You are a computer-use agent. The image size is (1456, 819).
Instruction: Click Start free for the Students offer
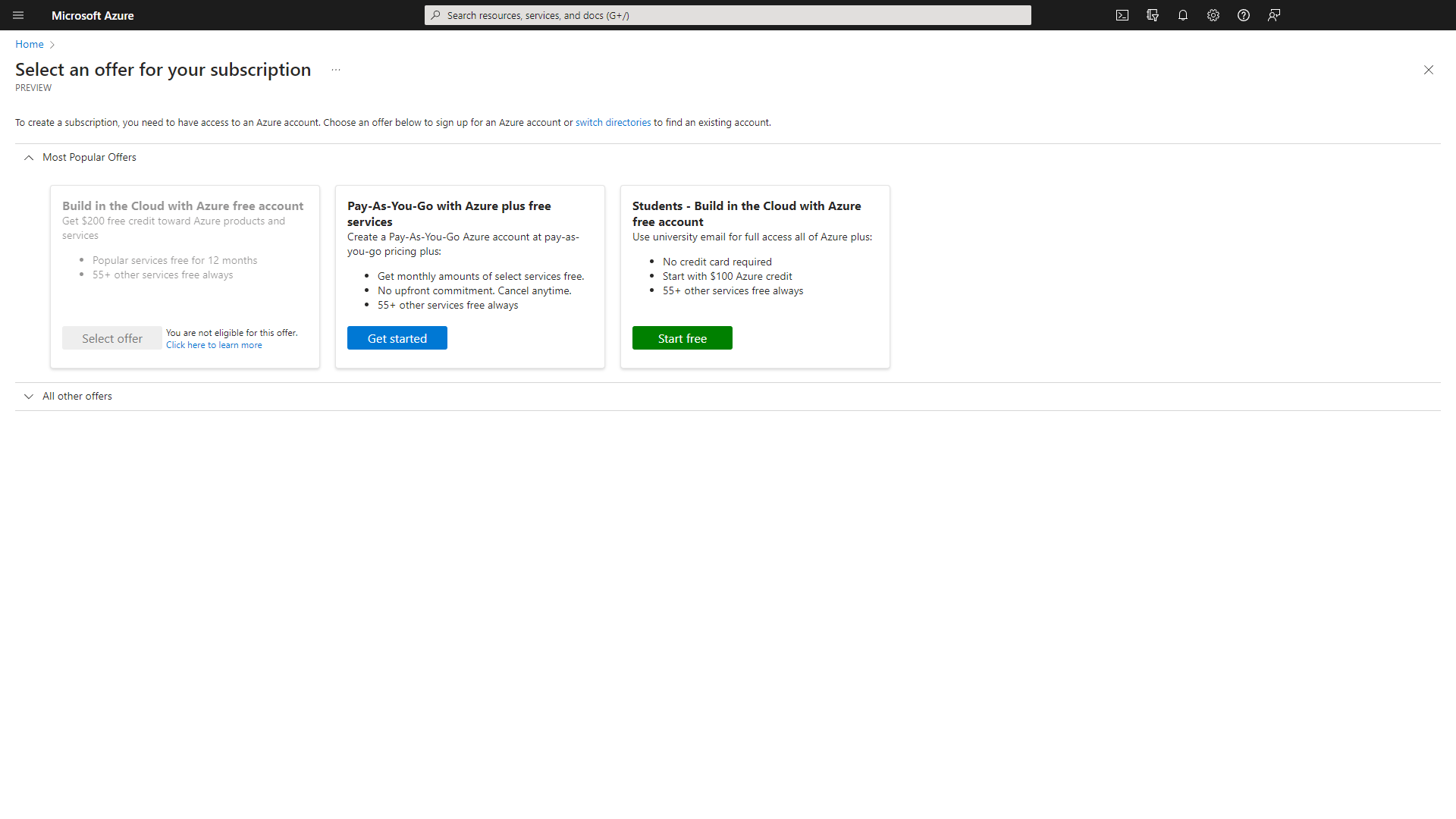tap(682, 337)
